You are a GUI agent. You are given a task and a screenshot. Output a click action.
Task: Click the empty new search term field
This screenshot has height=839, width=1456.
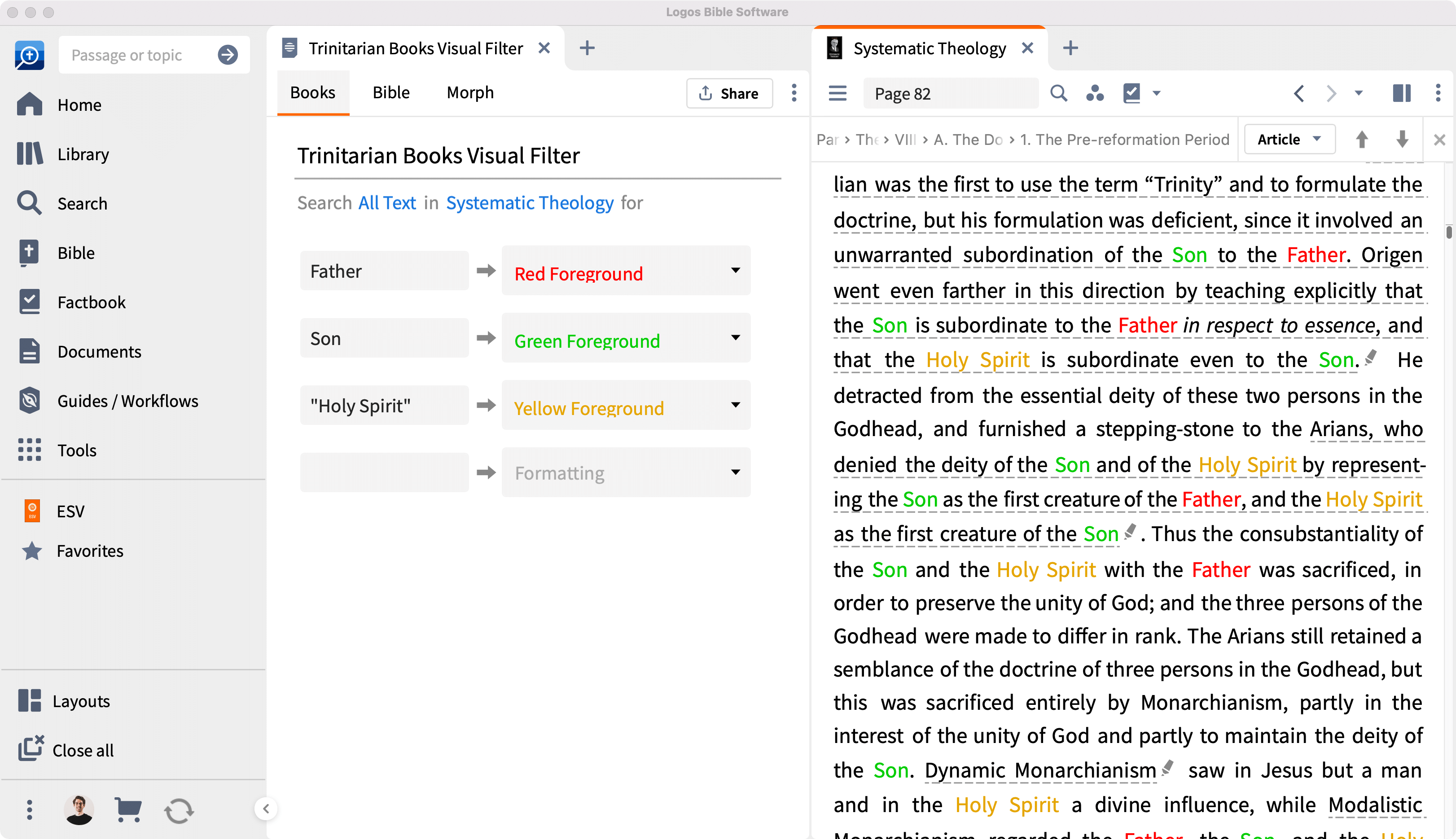384,472
